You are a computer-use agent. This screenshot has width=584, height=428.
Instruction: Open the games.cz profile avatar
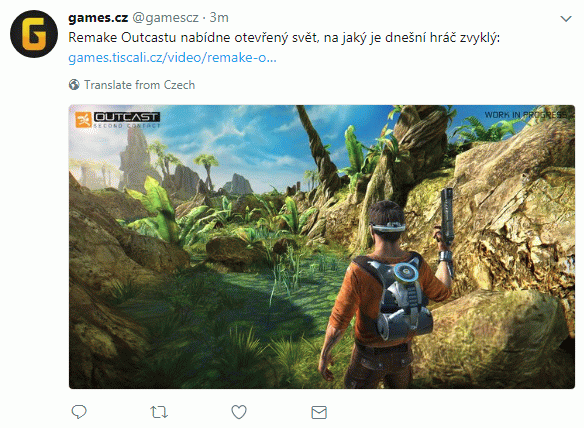click(x=34, y=34)
